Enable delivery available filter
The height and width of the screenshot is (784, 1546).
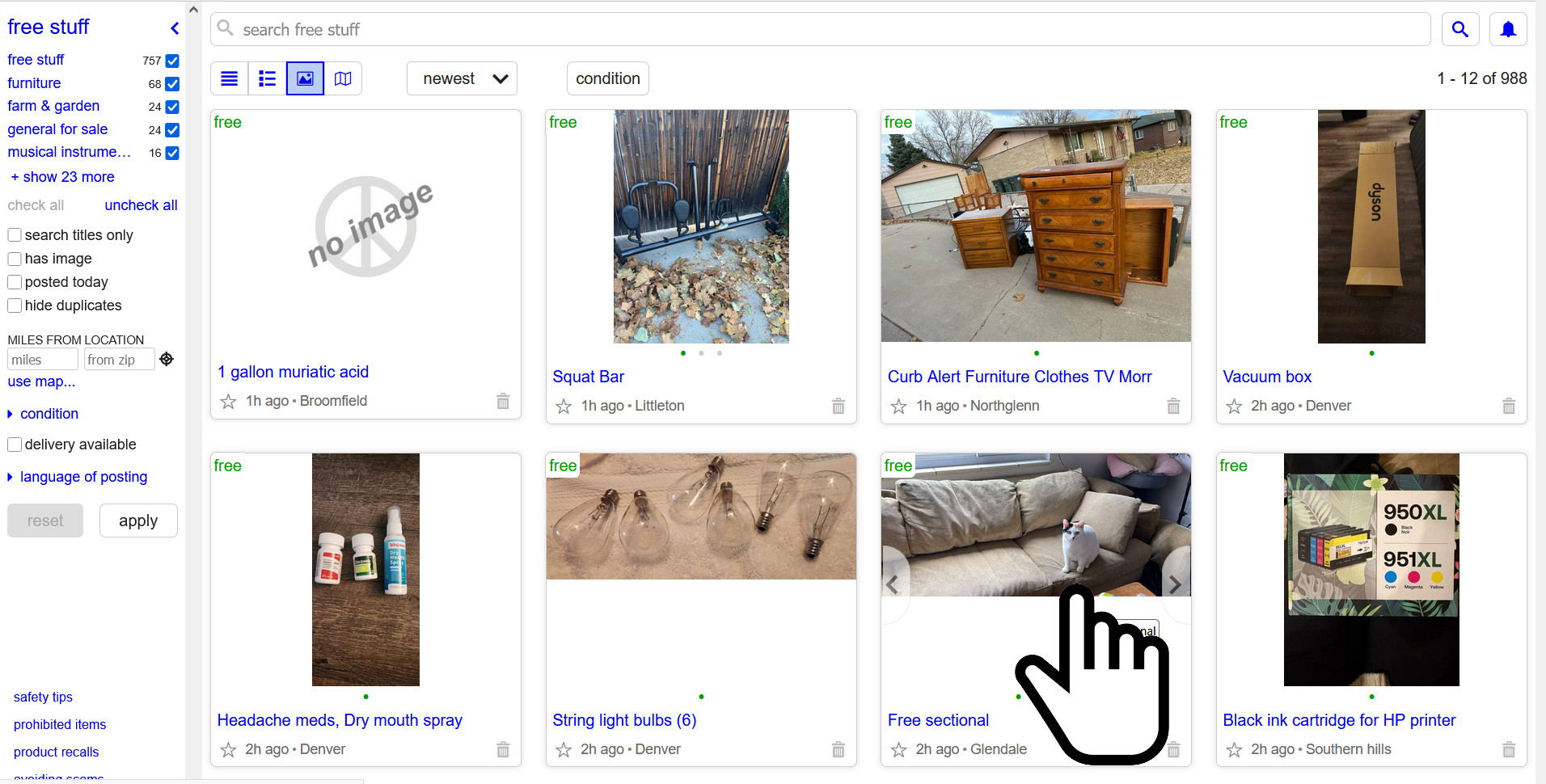15,445
